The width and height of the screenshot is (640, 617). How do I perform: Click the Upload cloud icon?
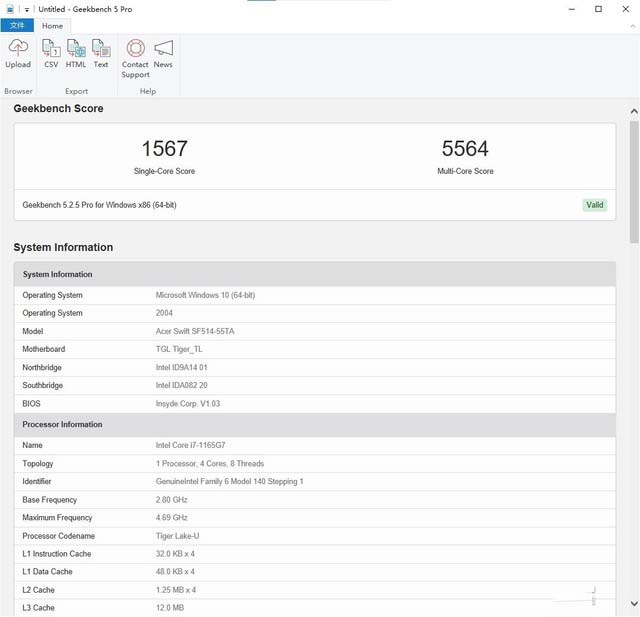(18, 48)
